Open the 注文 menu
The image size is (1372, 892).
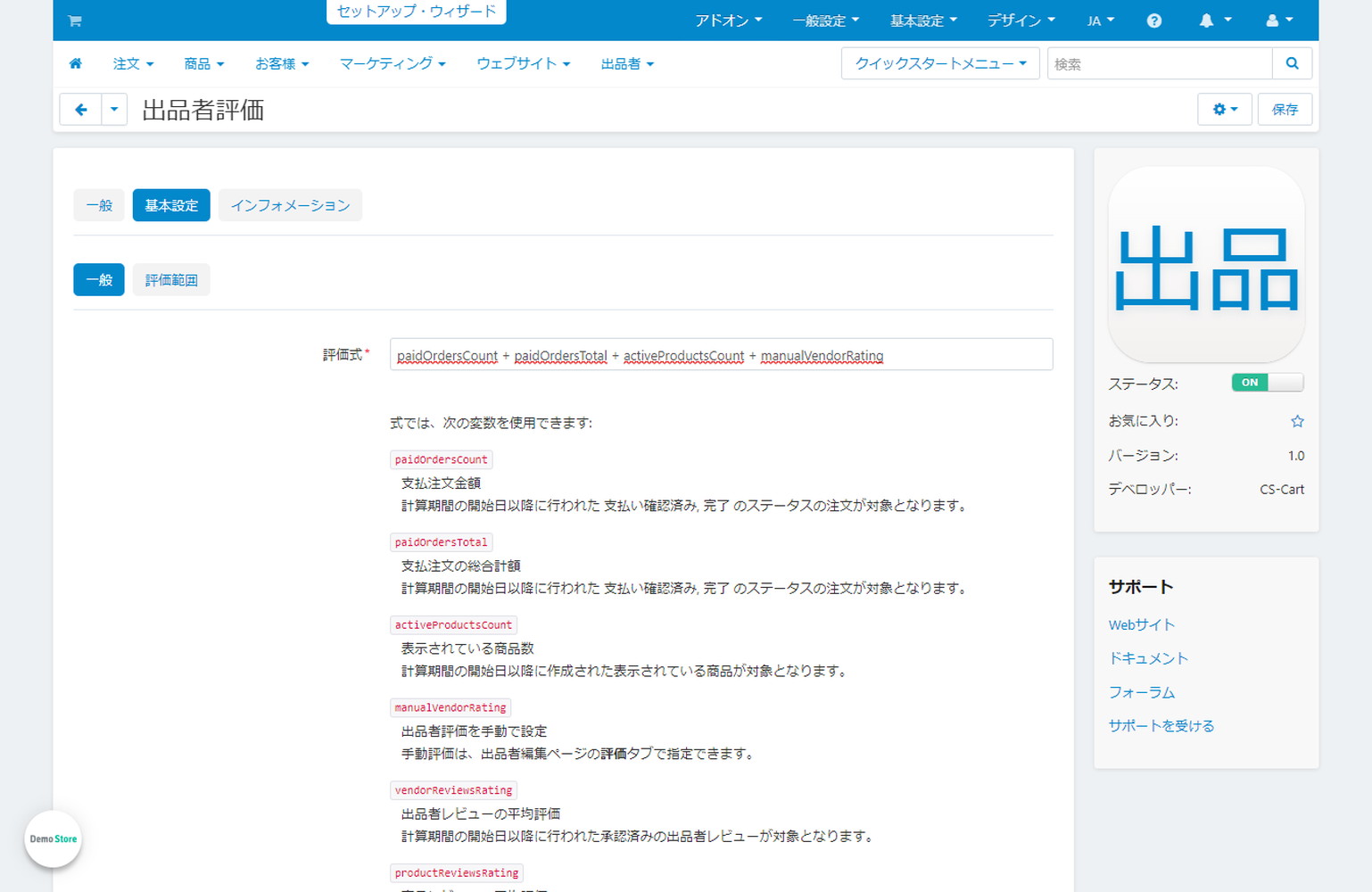(x=133, y=63)
